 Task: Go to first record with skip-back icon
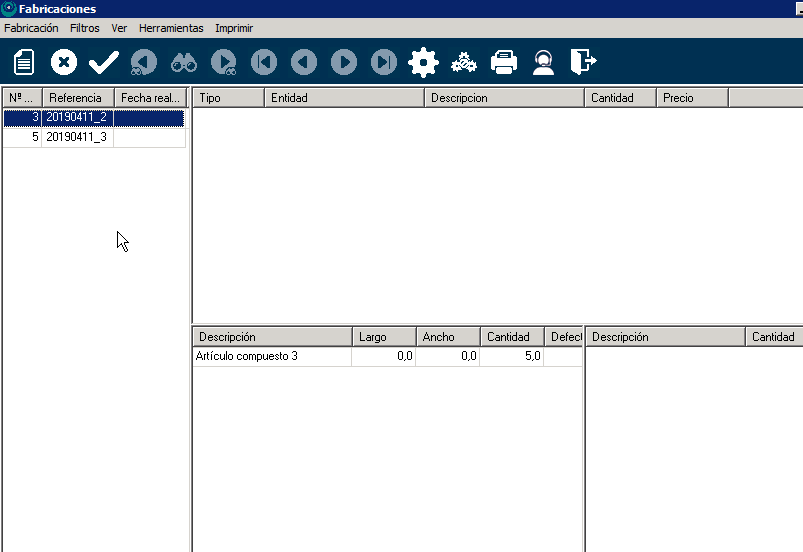coord(263,63)
